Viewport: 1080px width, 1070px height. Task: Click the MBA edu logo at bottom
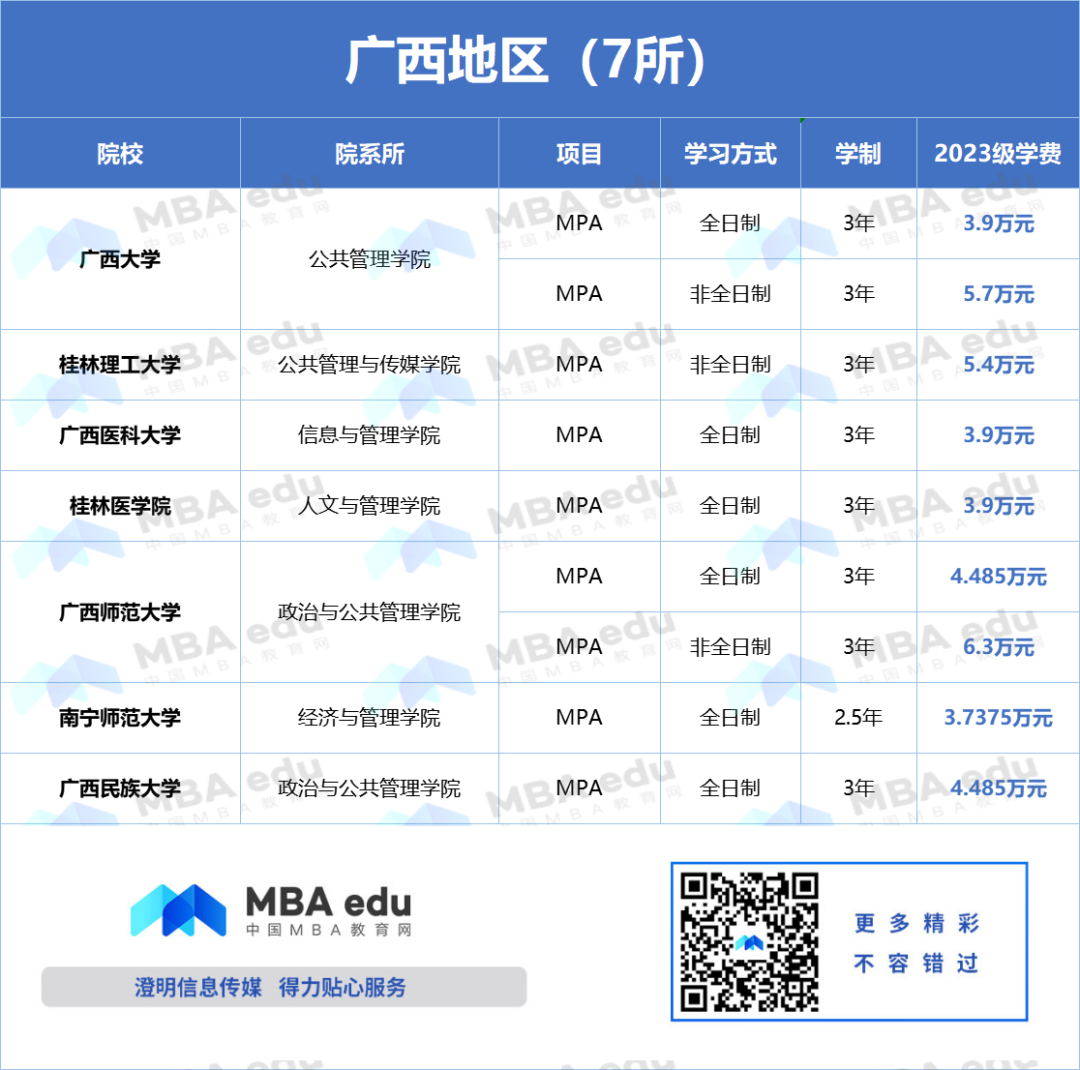271,910
